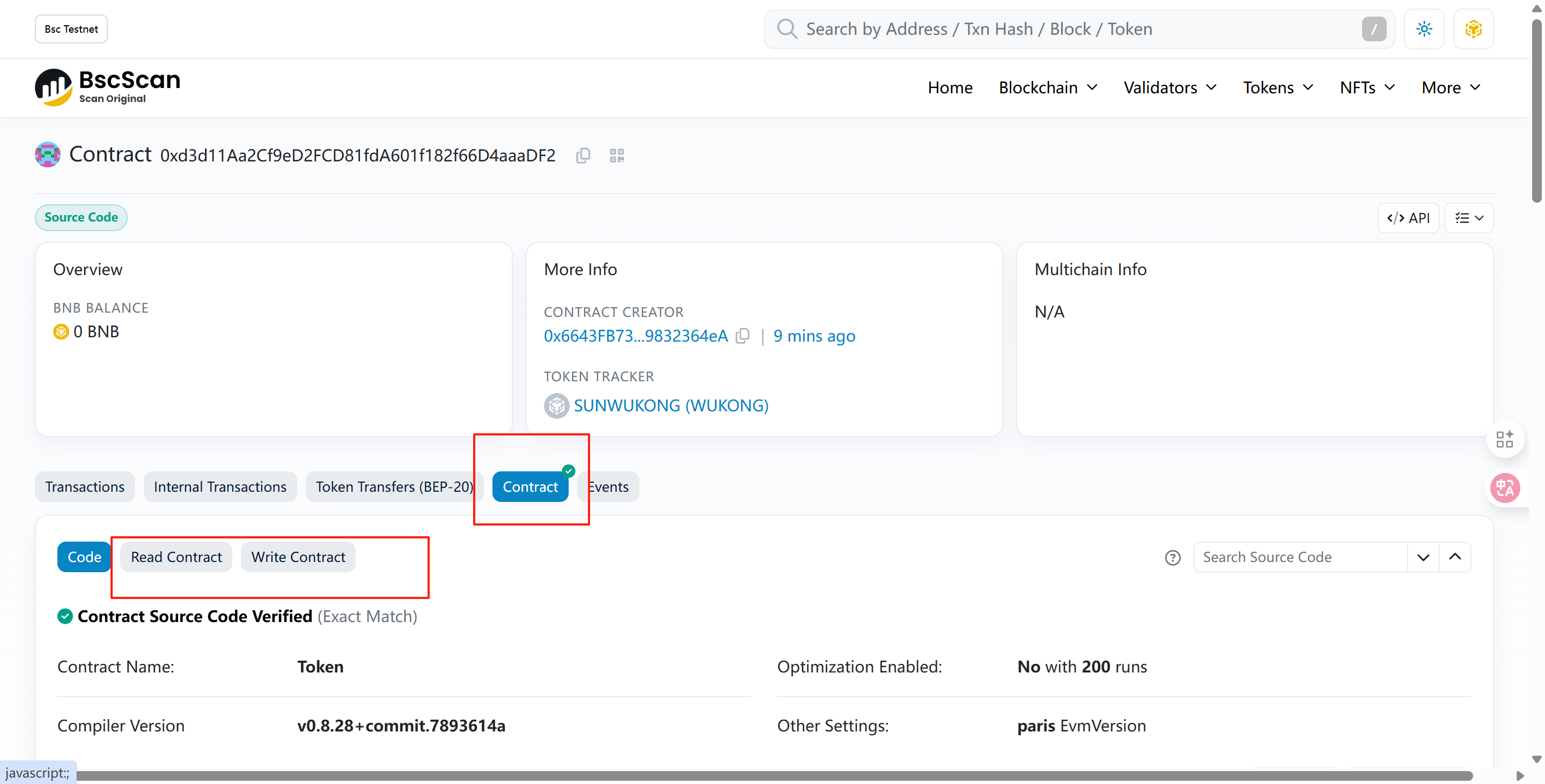The image size is (1545, 784).
Task: Toggle the light/dark theme sun icon
Action: click(x=1424, y=29)
